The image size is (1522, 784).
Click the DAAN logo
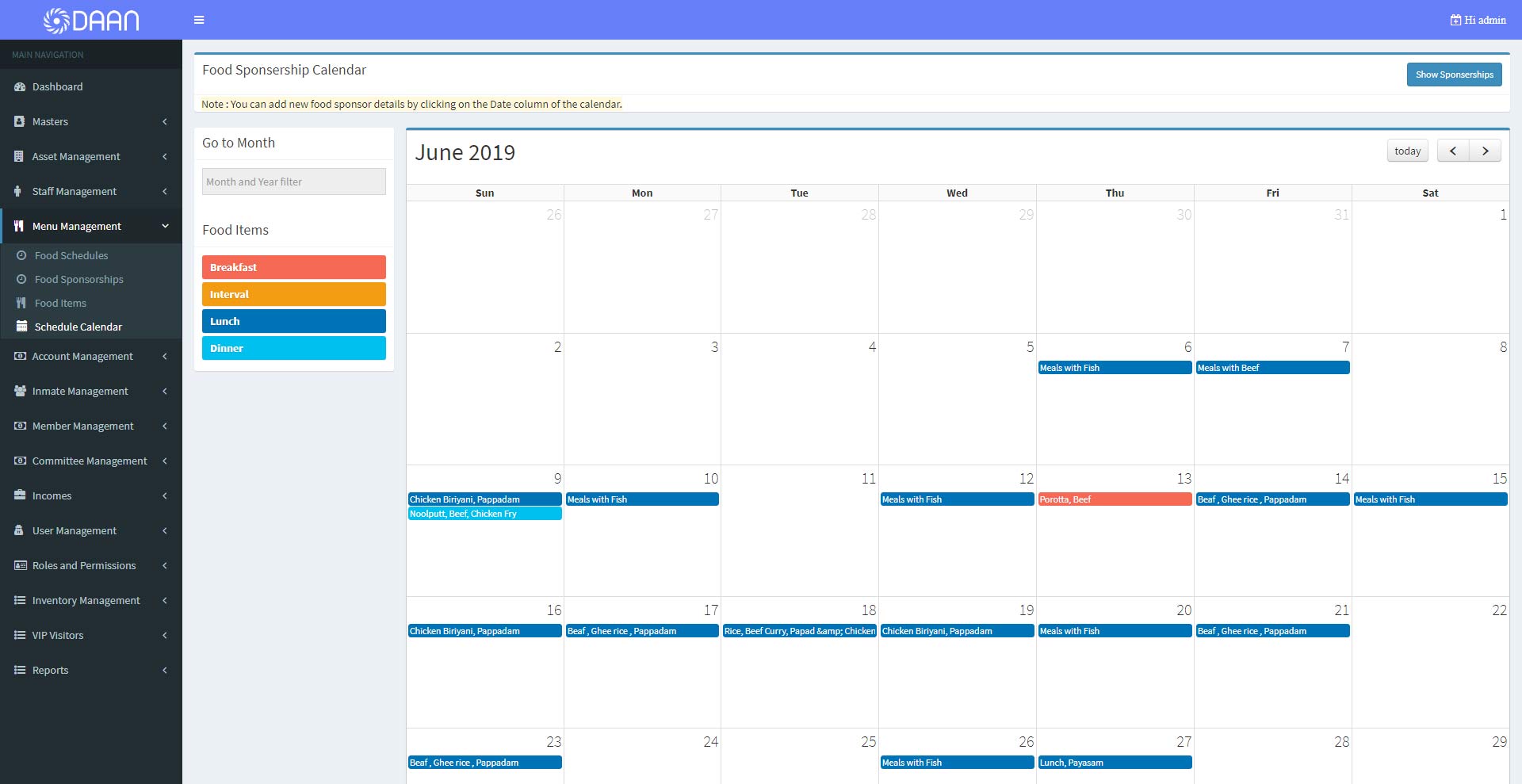point(91,20)
